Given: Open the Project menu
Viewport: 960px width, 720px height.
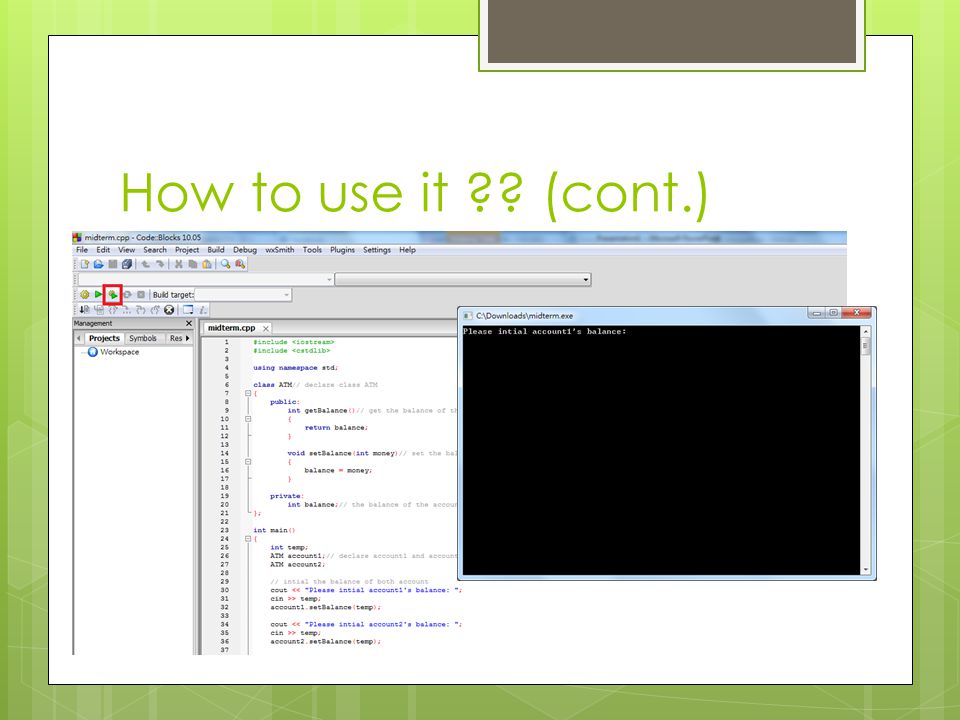Looking at the screenshot, I should (x=187, y=250).
